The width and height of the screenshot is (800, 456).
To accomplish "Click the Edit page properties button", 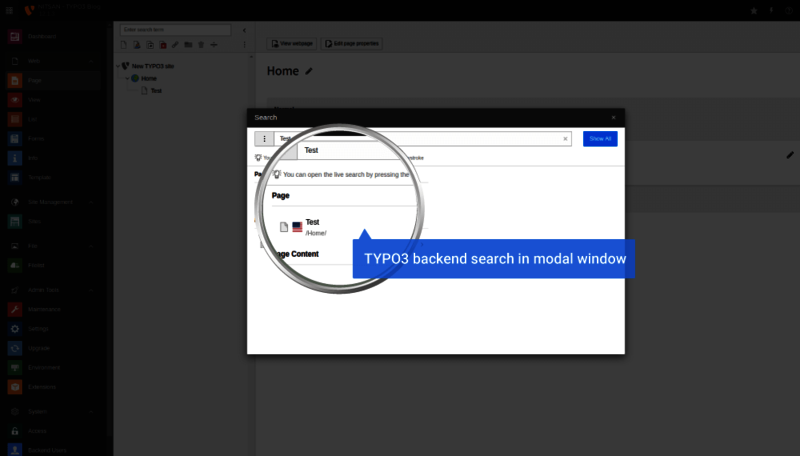I will [x=352, y=44].
